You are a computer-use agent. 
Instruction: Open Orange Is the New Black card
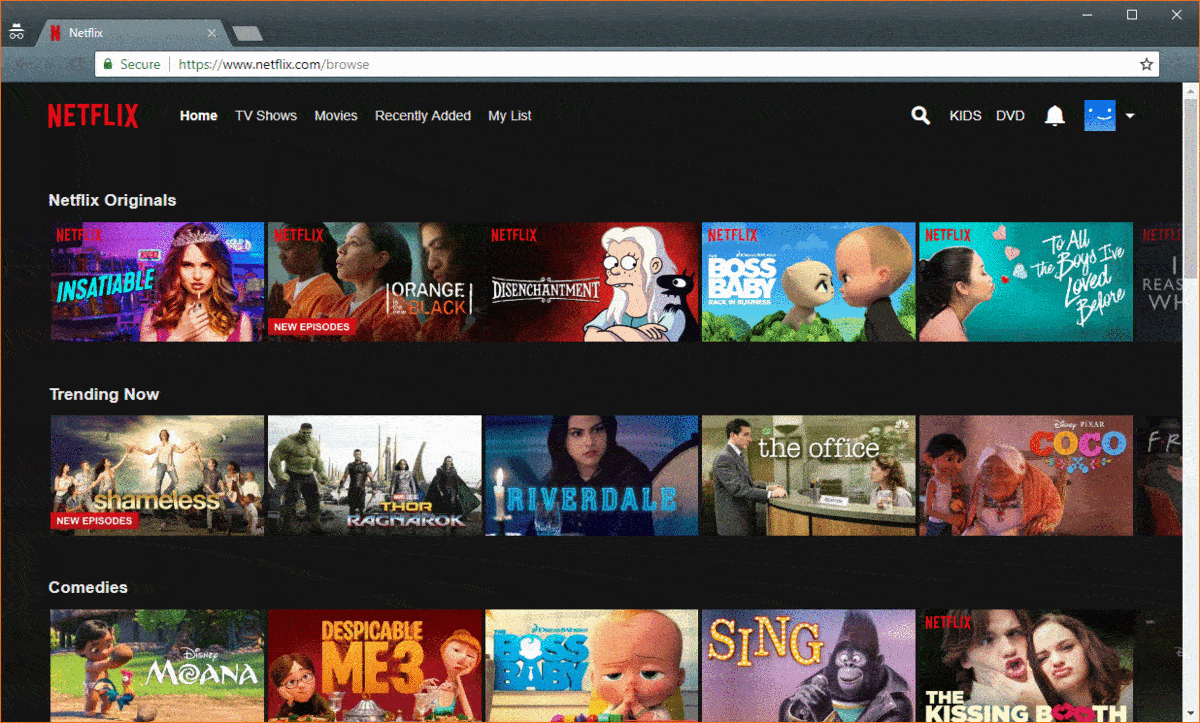tap(375, 282)
